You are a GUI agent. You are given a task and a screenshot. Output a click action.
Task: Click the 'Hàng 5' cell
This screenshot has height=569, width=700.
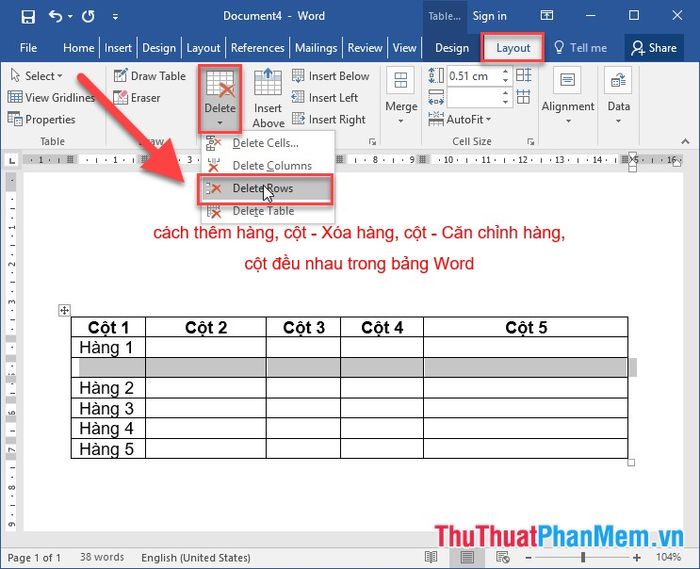click(x=108, y=449)
